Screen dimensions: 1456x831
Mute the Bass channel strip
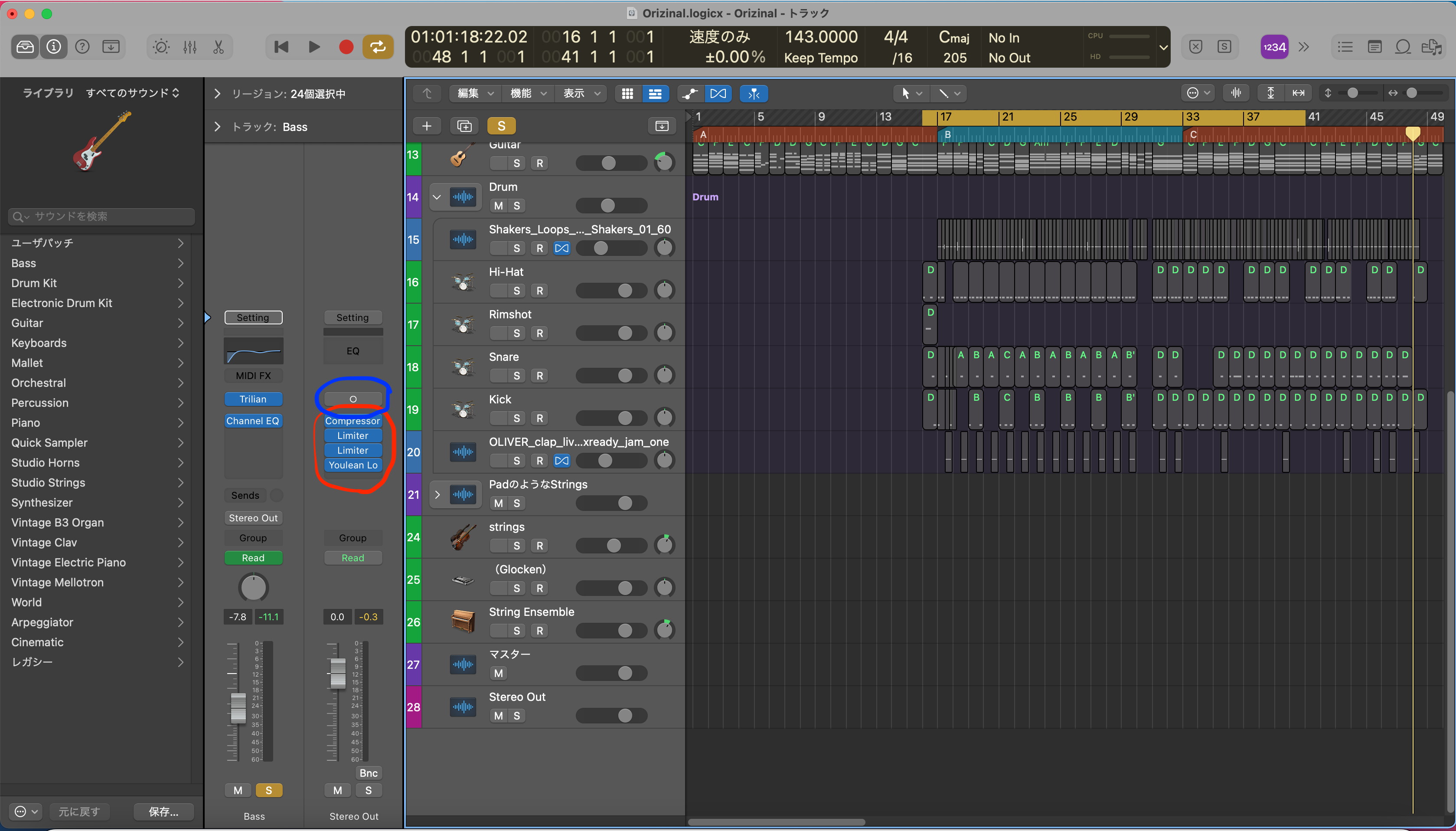238,791
